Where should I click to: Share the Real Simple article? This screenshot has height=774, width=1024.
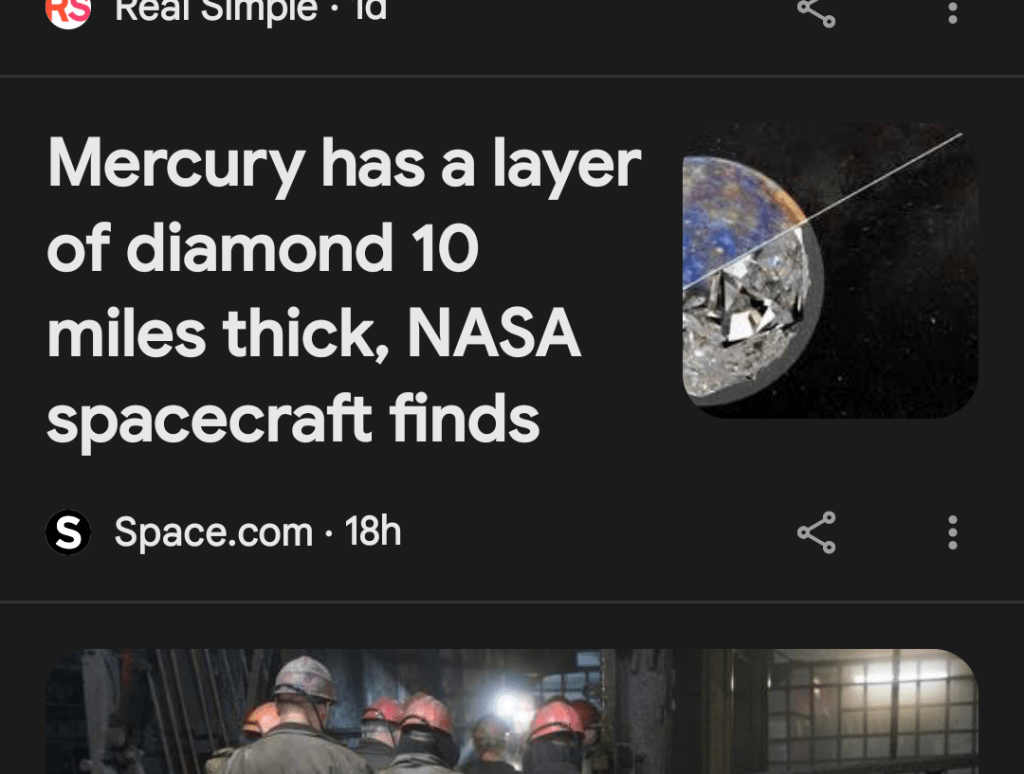[x=816, y=12]
